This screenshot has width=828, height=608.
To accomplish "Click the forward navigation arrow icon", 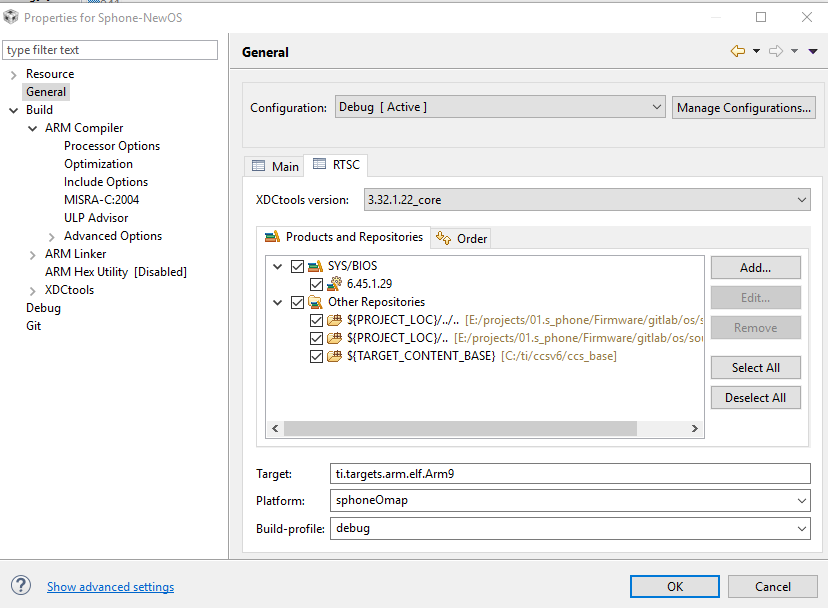I will click(775, 51).
